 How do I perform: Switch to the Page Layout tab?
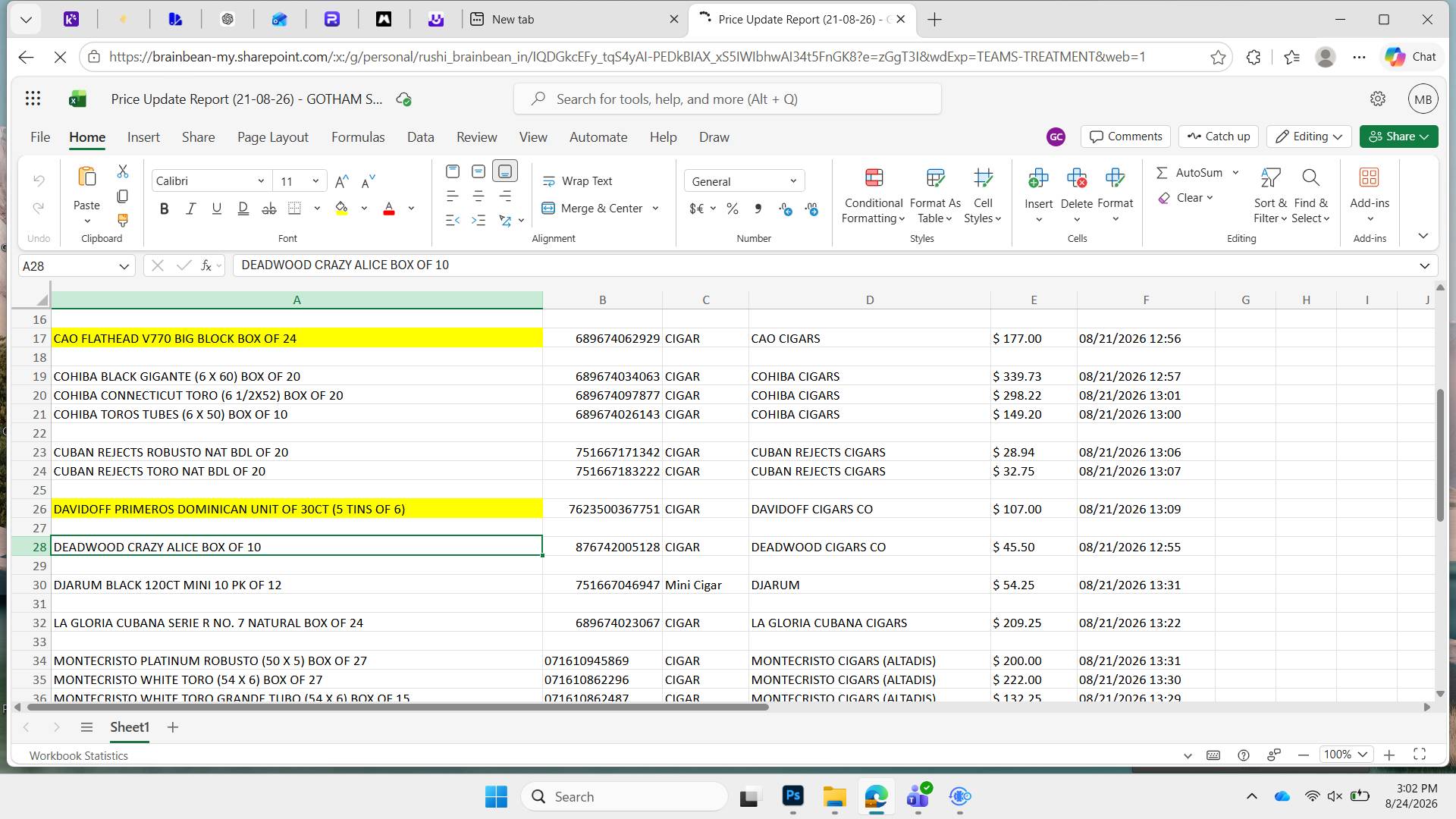272,137
